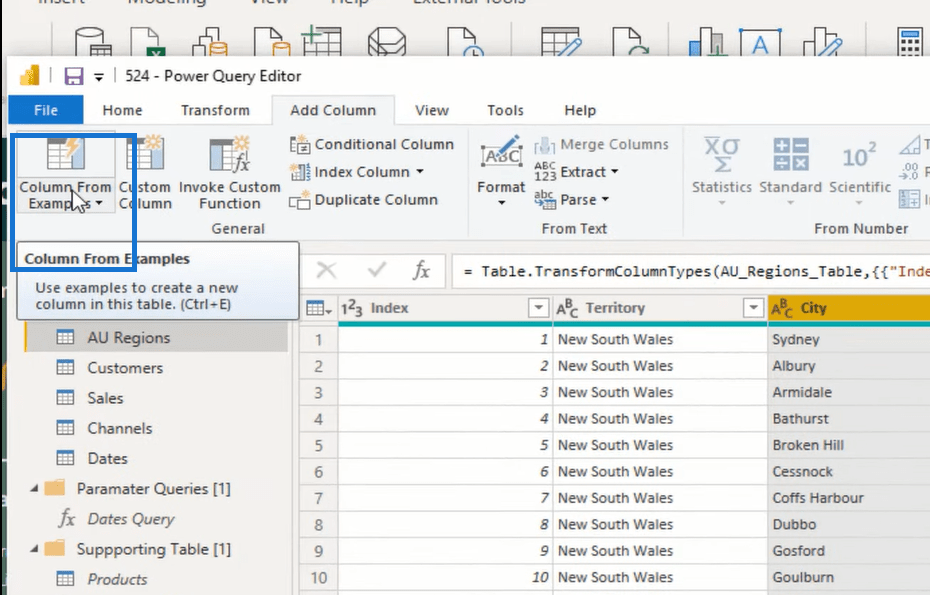The height and width of the screenshot is (595, 930).
Task: Click the Armidale cell
Action: [x=849, y=392]
